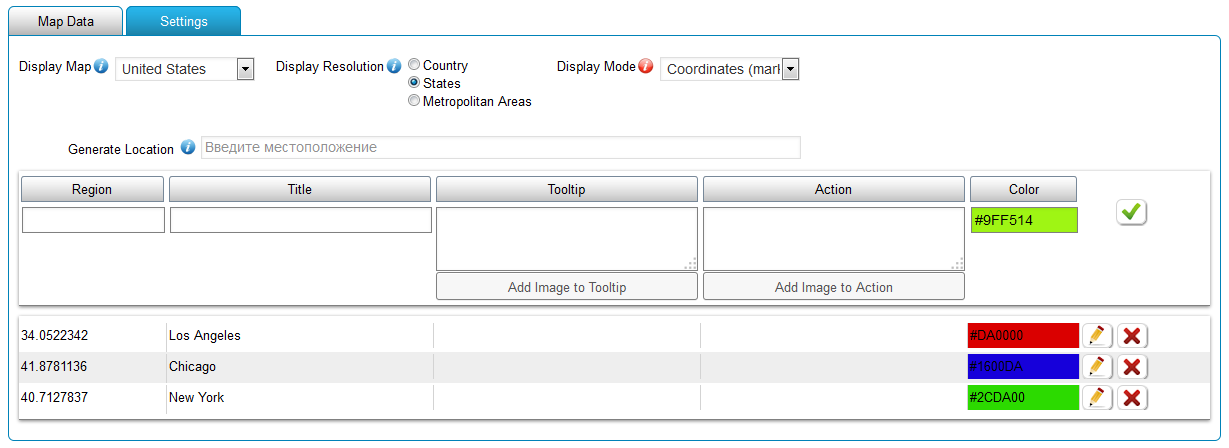Switch to the Settings tab

click(x=184, y=21)
